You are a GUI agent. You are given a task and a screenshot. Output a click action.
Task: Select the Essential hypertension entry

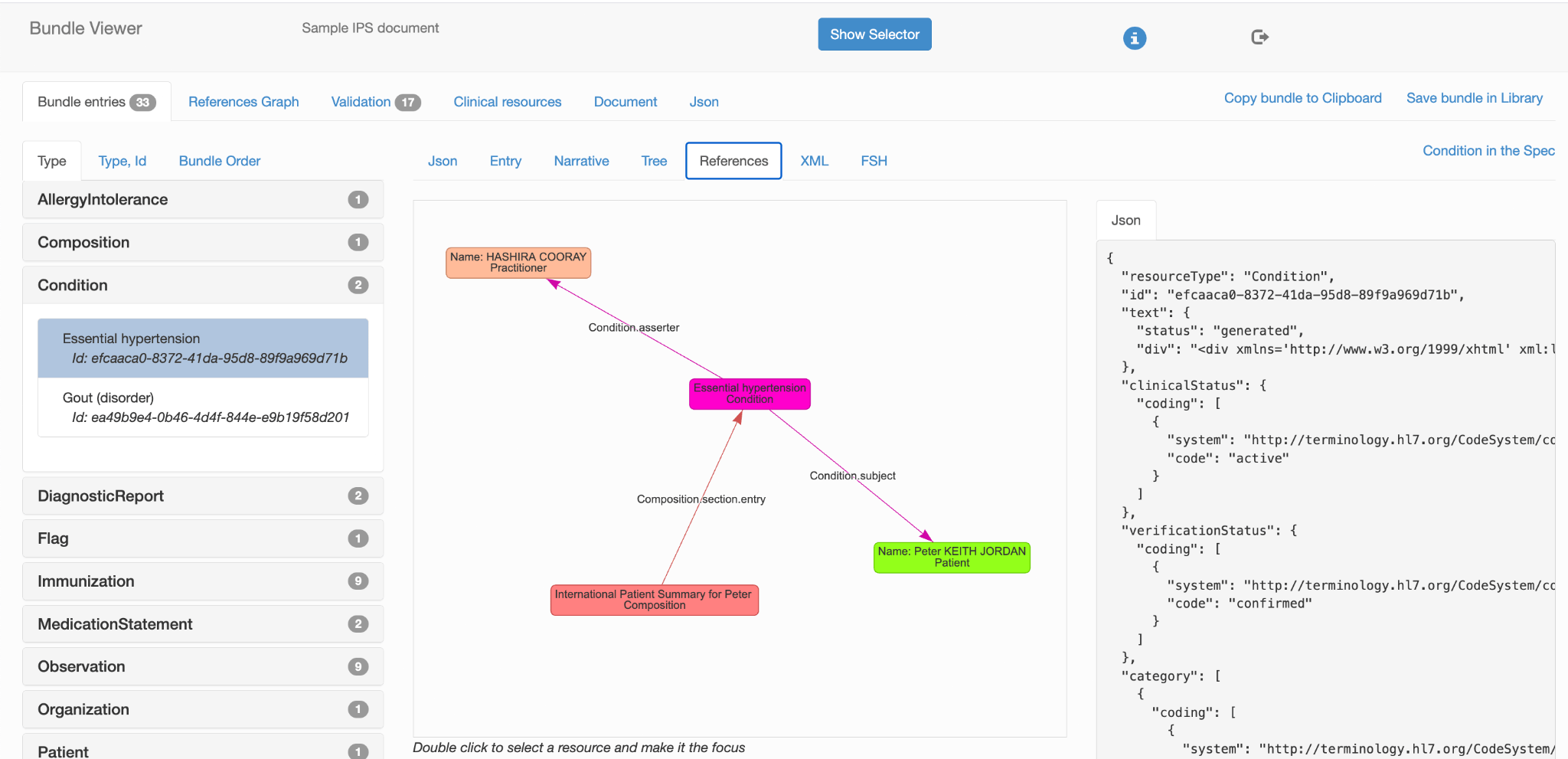click(x=203, y=348)
